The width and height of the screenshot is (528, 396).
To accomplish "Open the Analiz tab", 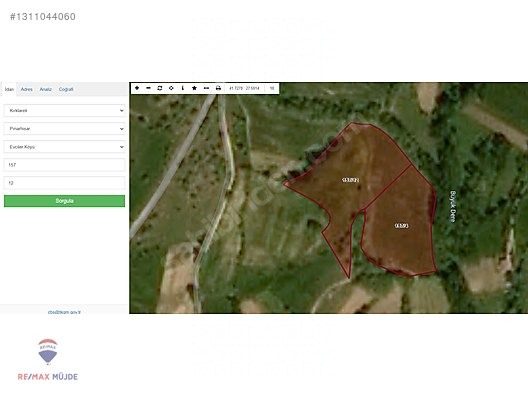I will (45, 89).
